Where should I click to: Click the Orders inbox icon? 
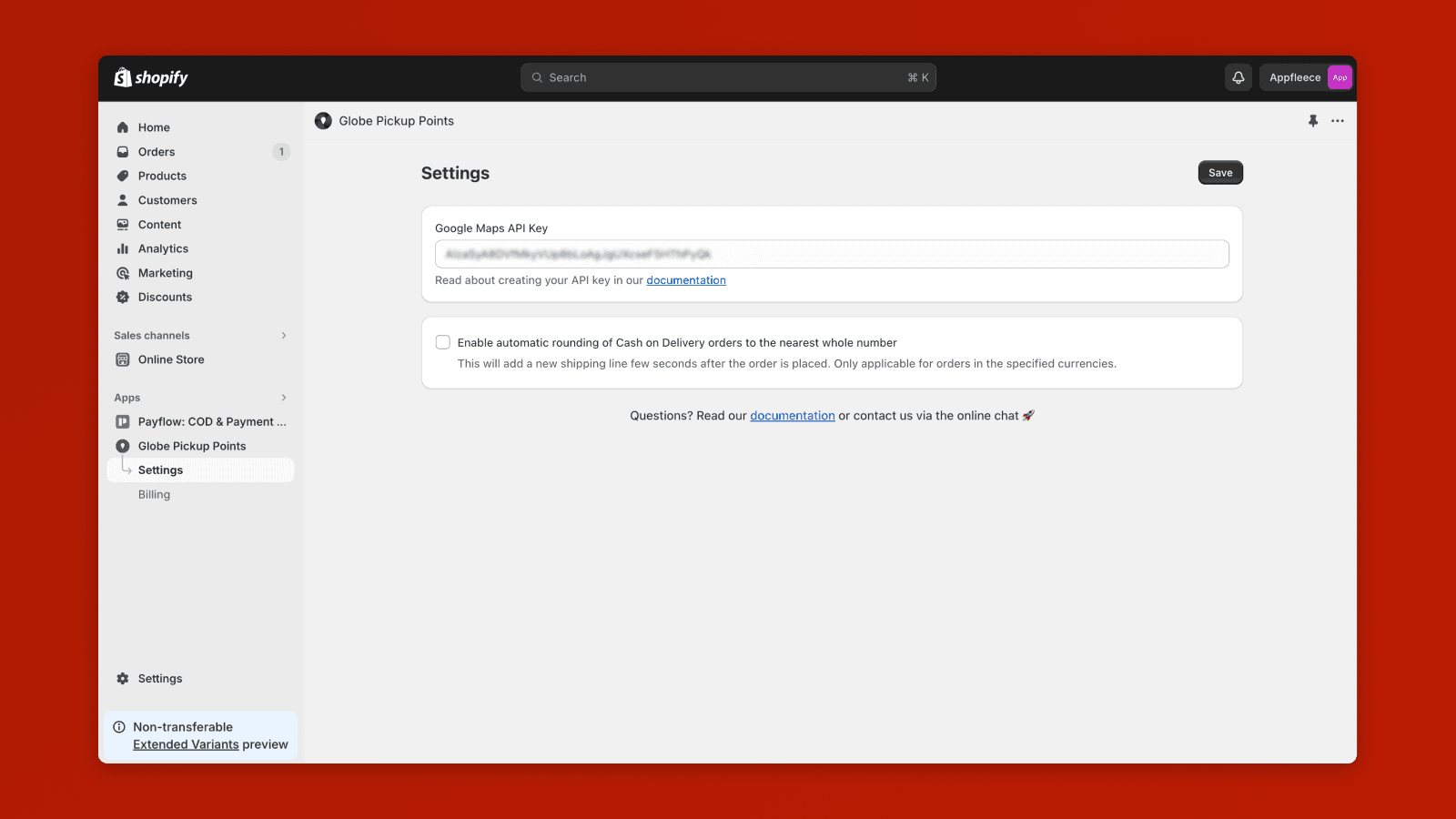123,152
